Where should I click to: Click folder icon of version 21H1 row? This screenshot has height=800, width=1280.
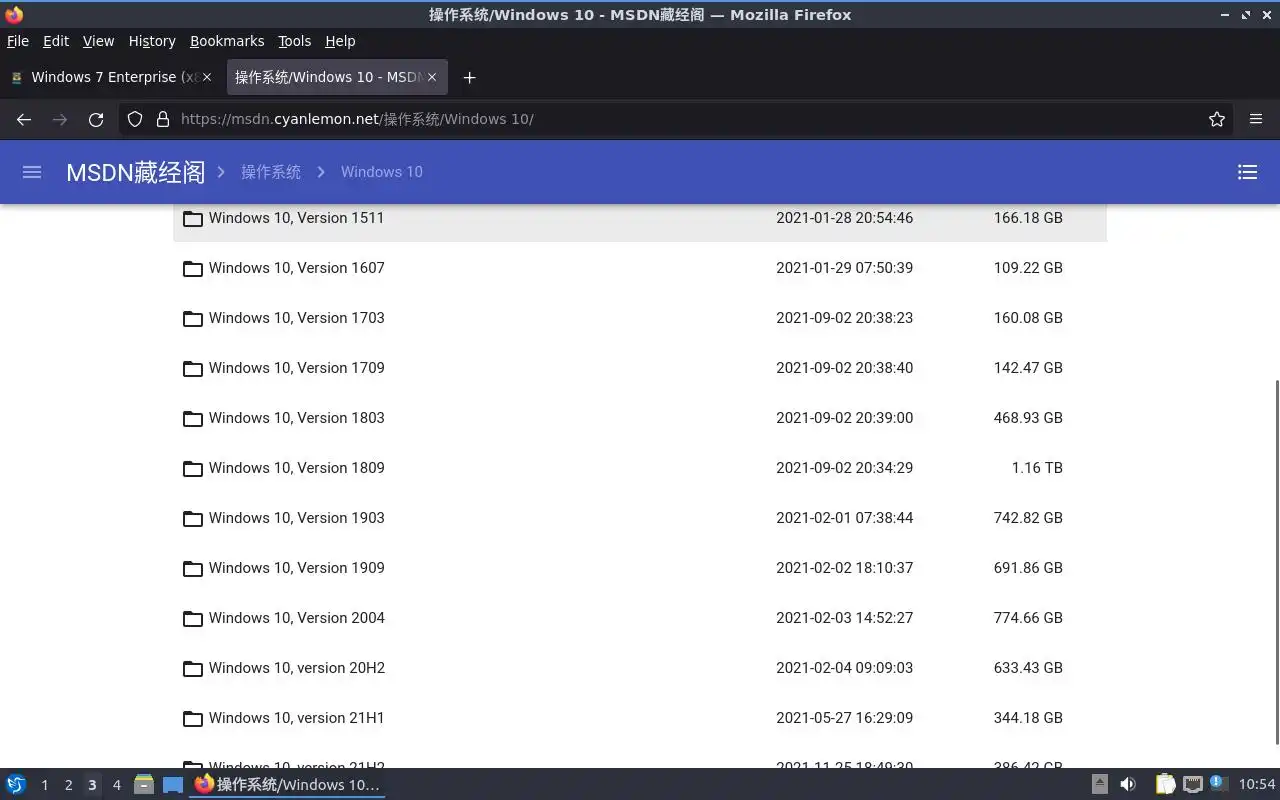pos(193,718)
